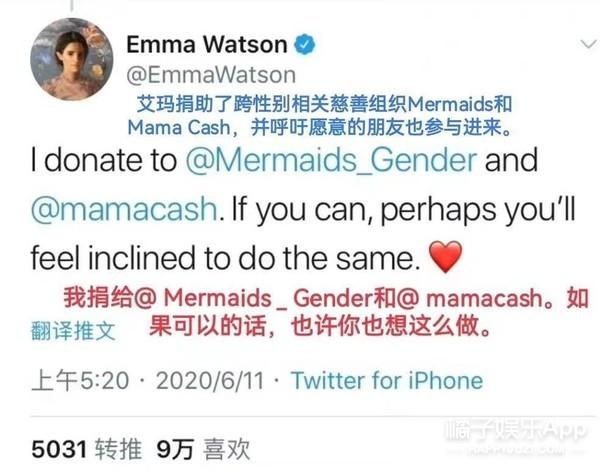
Task: Click the blue Chinese summary caption
Action: [x=320, y=116]
